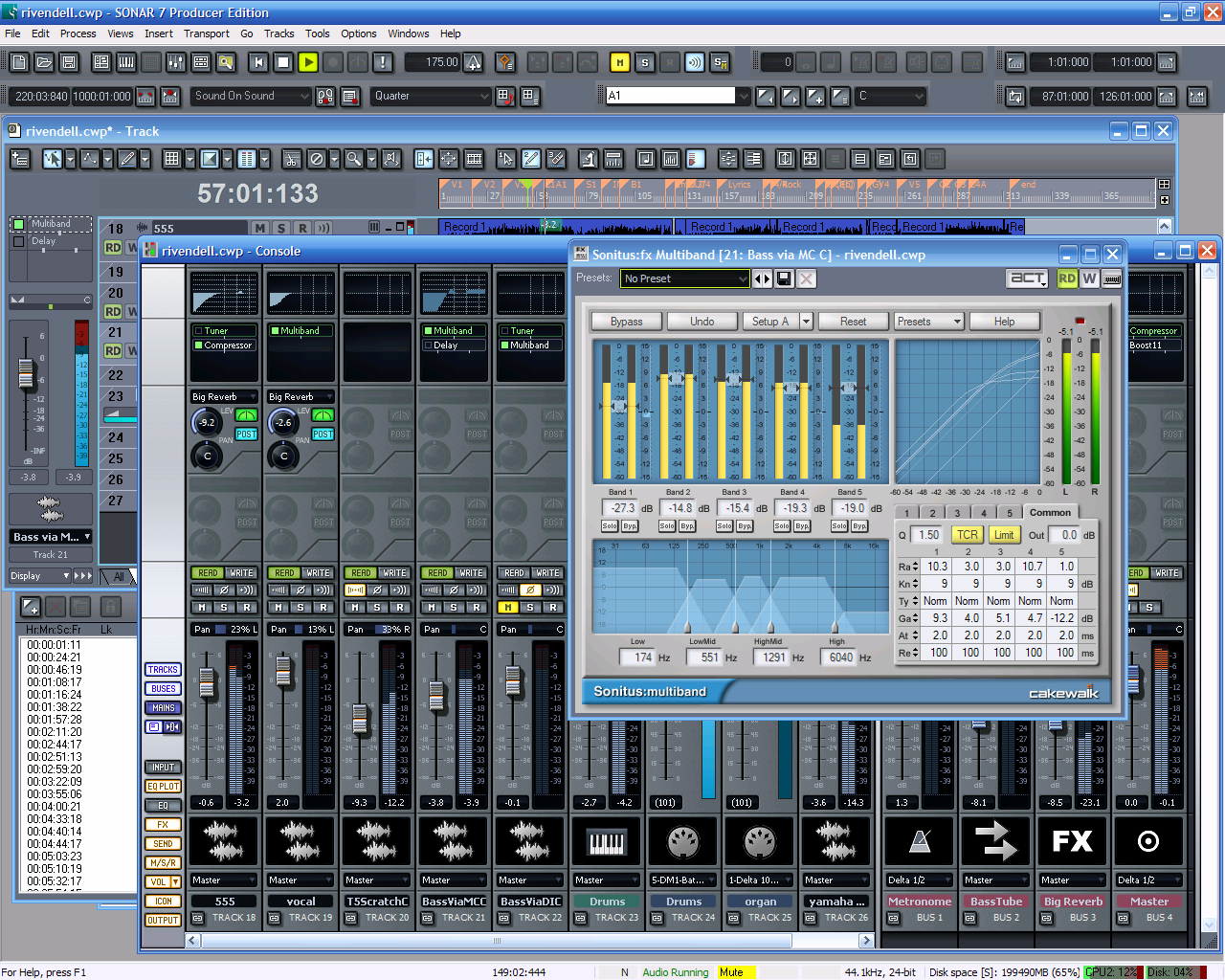Open Tracks menu

click(278, 33)
